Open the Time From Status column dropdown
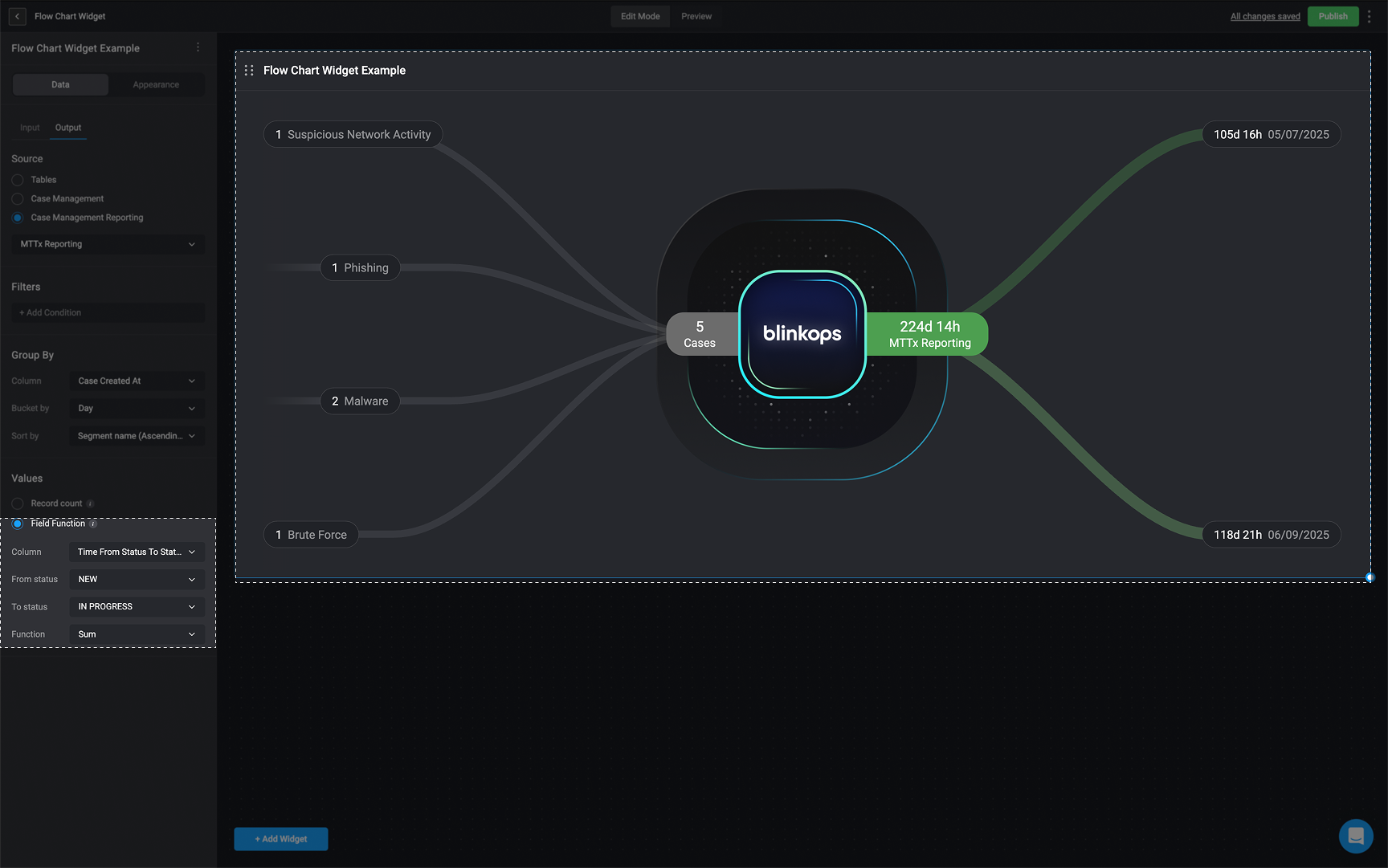1388x868 pixels. tap(137, 552)
